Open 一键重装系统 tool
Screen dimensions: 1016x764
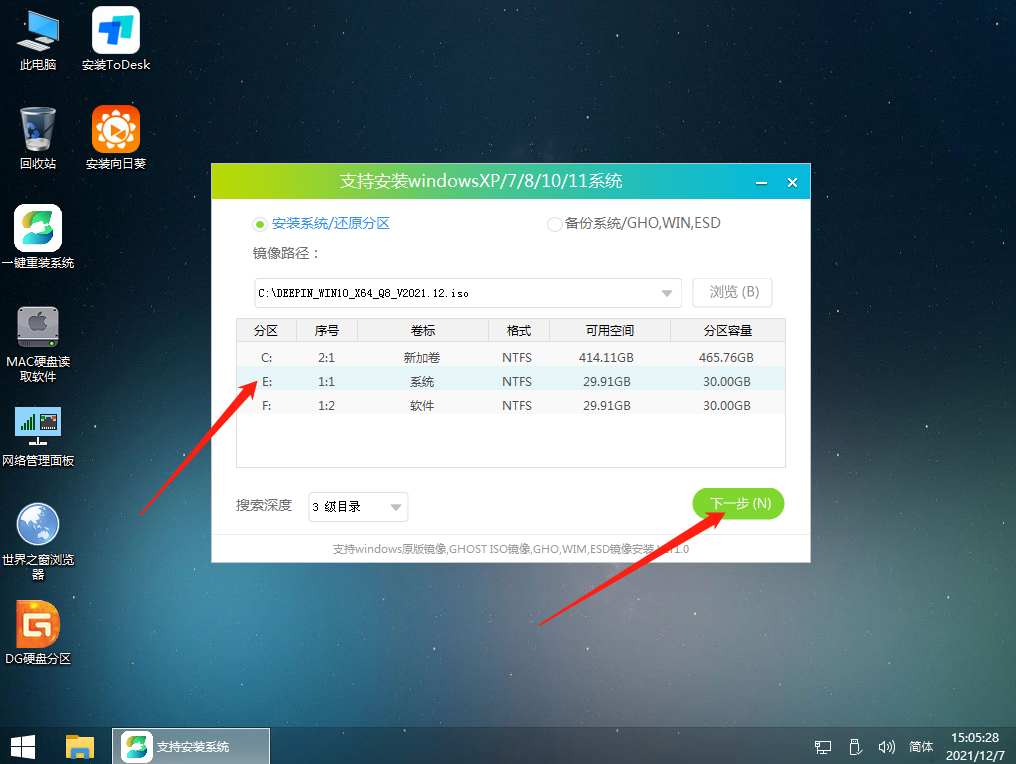point(37,228)
